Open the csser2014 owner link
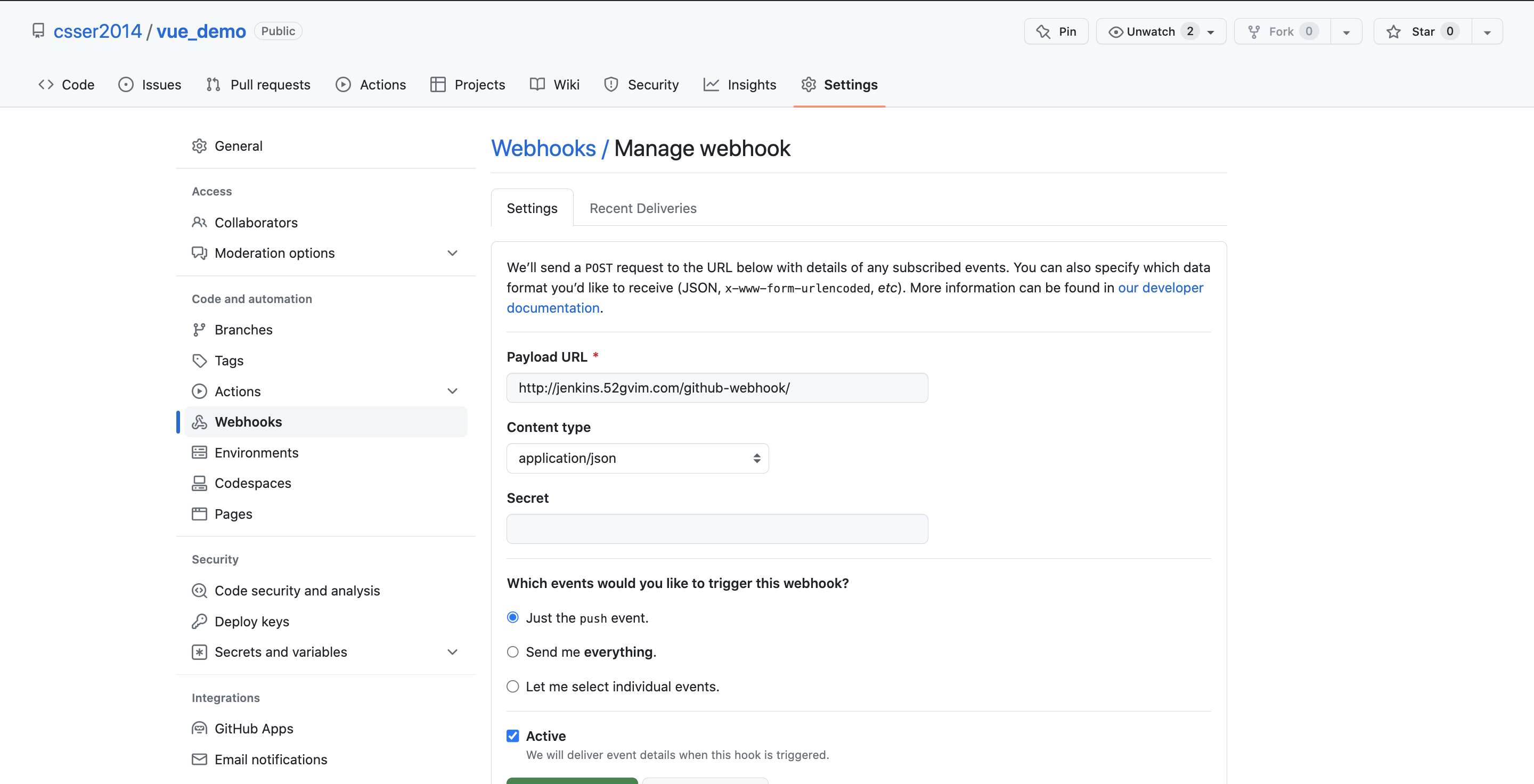The image size is (1534, 784). [97, 31]
